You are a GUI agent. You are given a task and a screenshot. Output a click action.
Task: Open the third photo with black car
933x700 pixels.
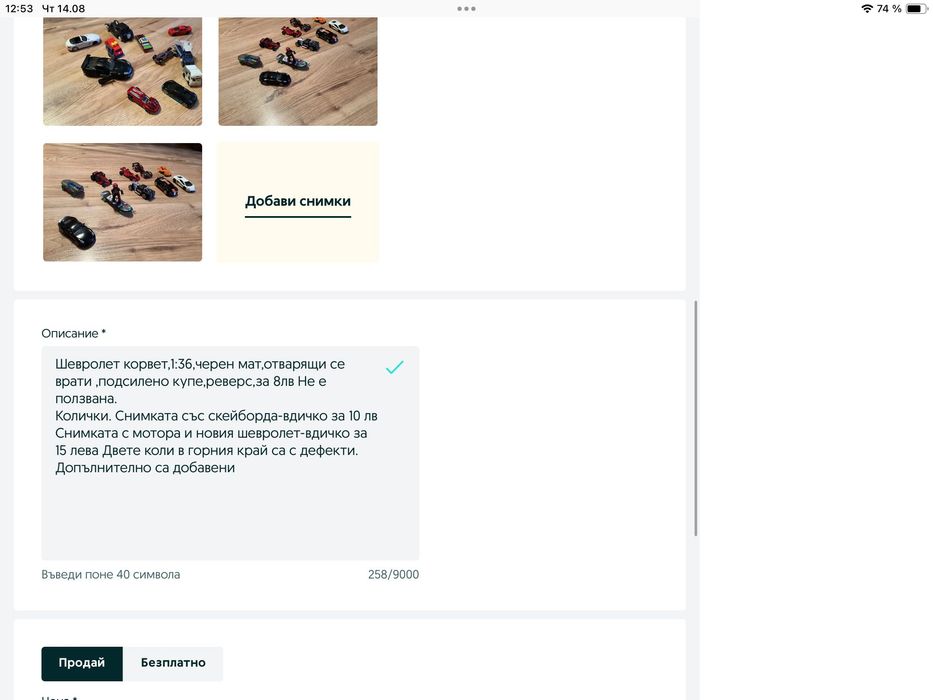123,202
